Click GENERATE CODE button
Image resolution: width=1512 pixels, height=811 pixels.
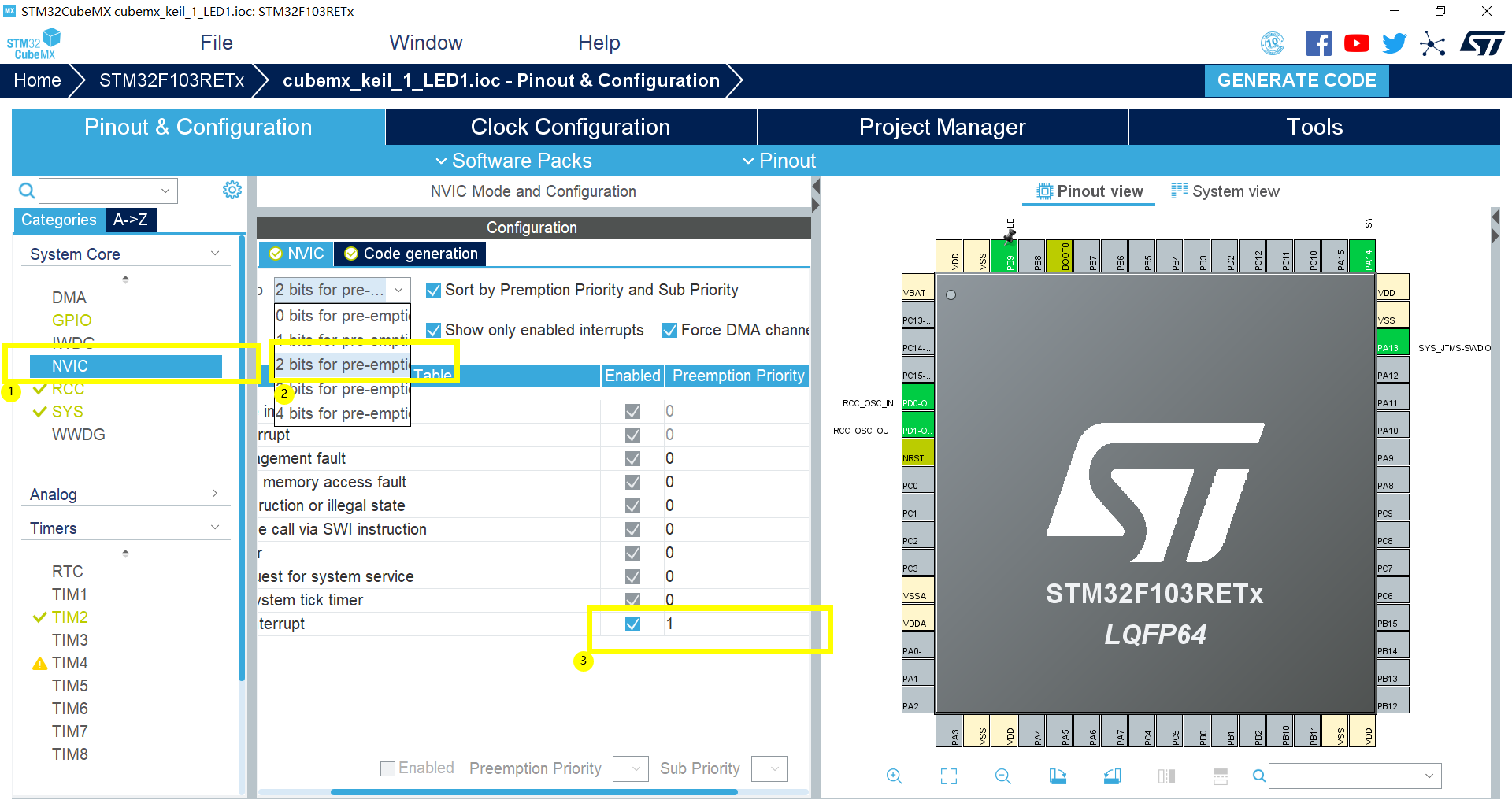pyautogui.click(x=1296, y=80)
